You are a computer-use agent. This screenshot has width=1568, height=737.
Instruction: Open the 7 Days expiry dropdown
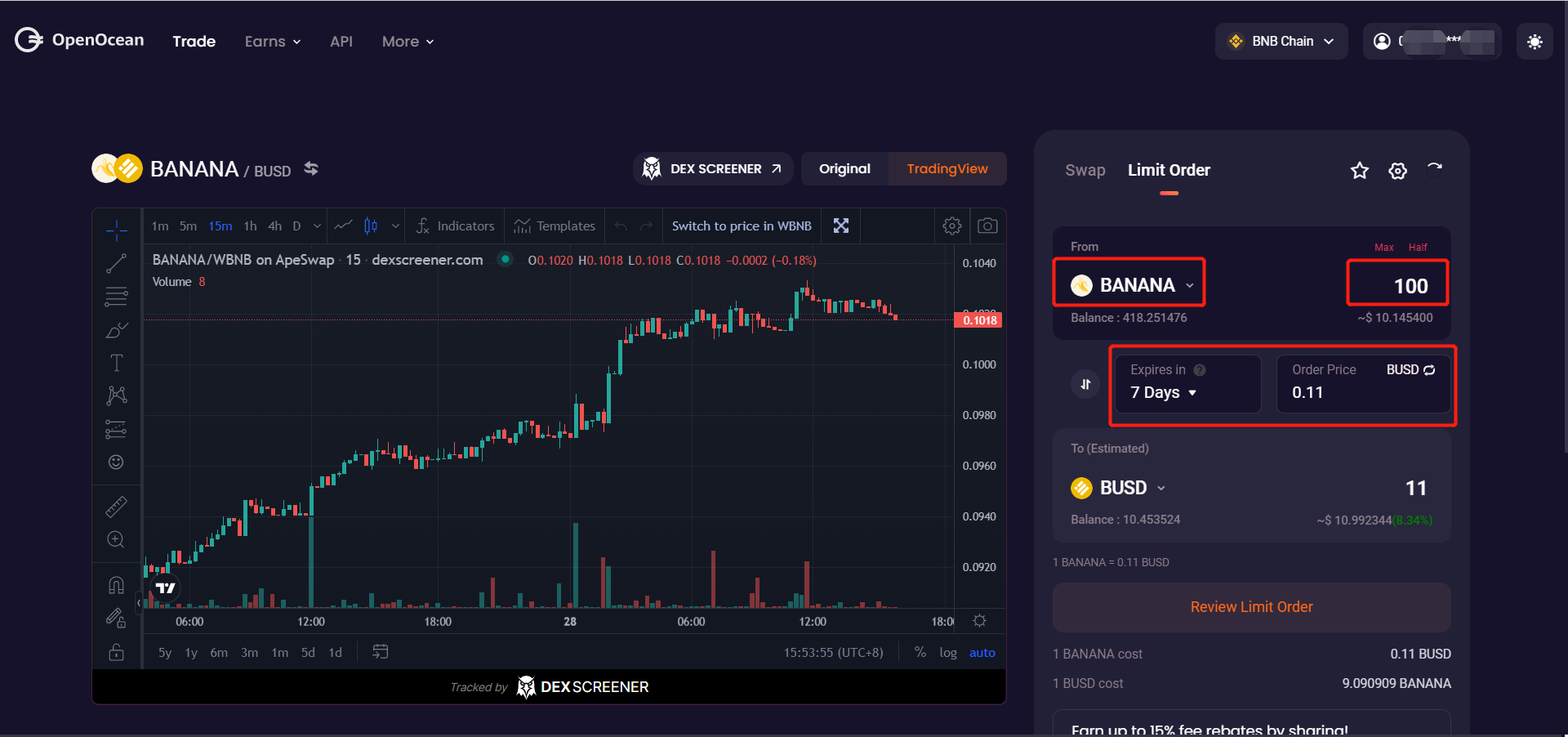click(x=1163, y=393)
